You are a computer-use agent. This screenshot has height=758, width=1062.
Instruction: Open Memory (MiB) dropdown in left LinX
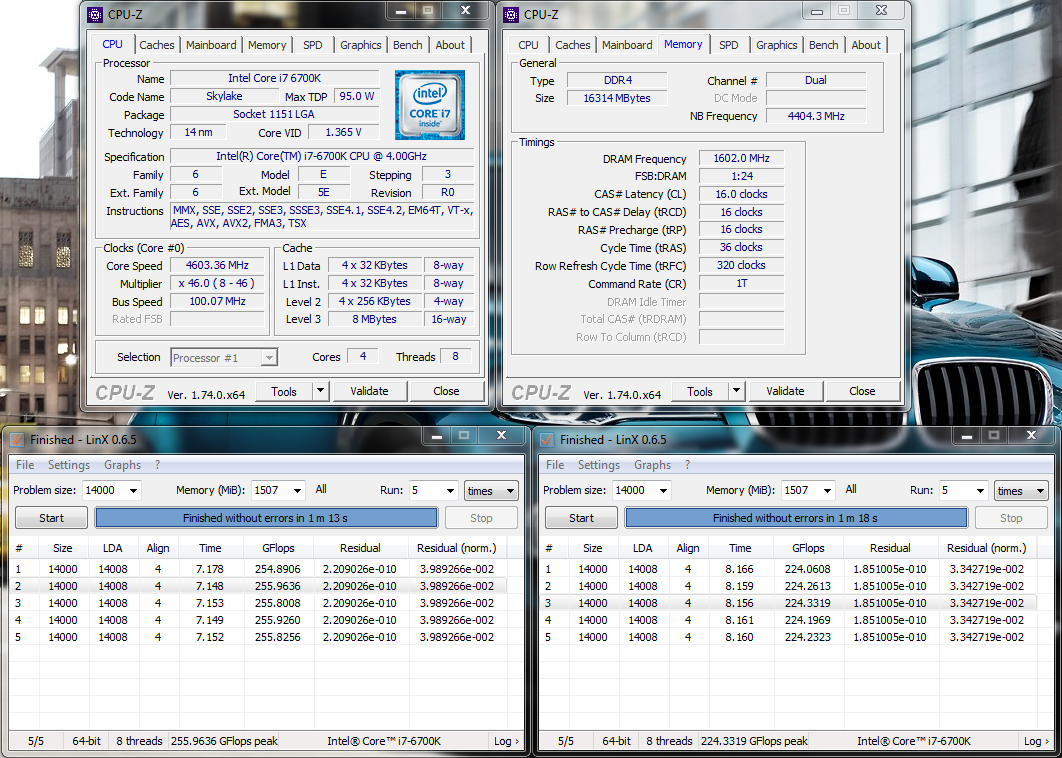pos(297,490)
